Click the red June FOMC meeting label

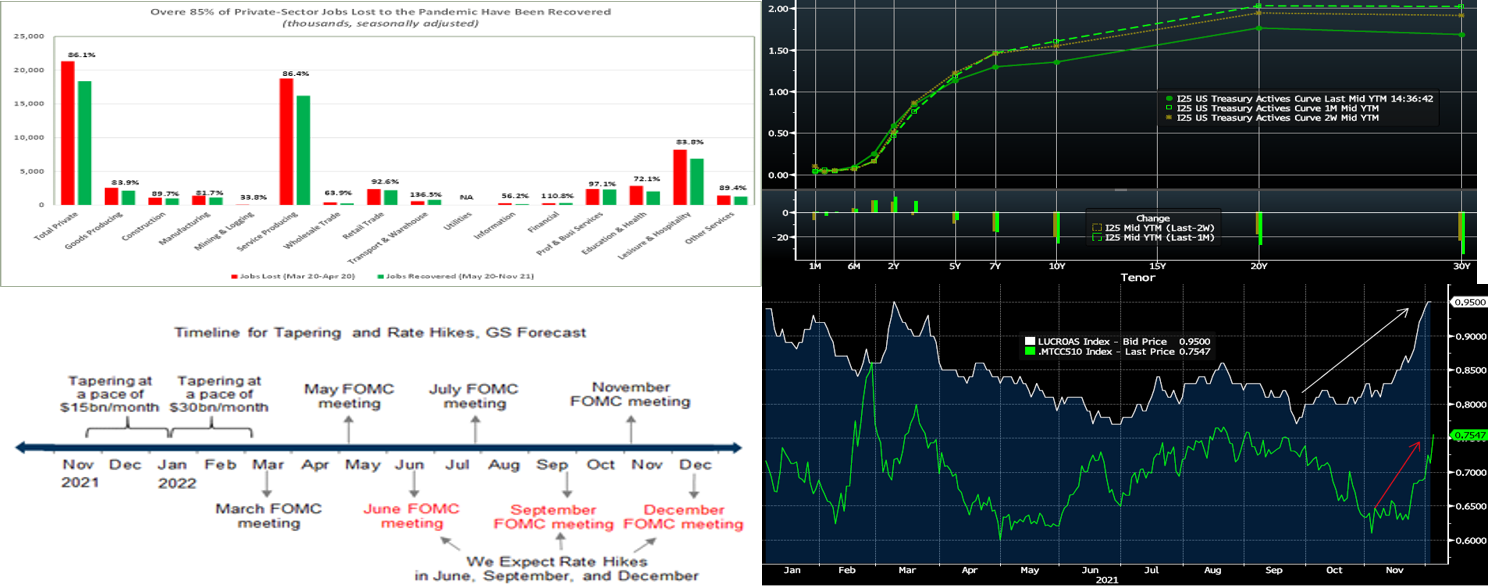pos(412,516)
